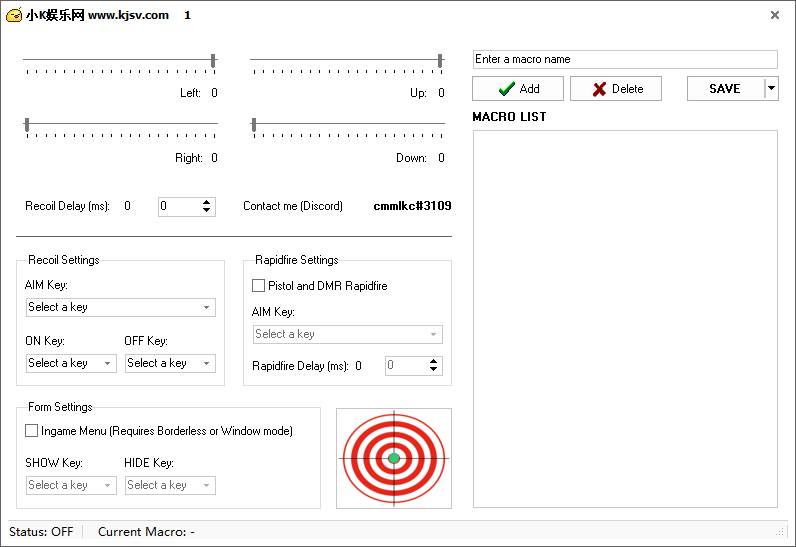Close the window with the X button
This screenshot has width=796, height=547.
tap(775, 15)
